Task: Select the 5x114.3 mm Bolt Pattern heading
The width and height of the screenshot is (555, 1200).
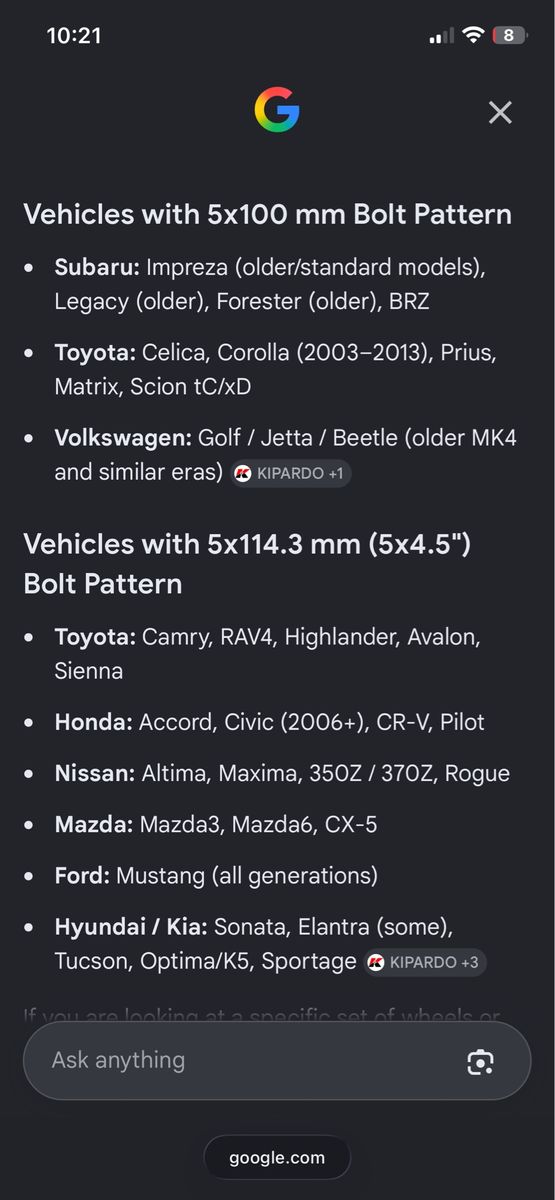Action: click(247, 564)
